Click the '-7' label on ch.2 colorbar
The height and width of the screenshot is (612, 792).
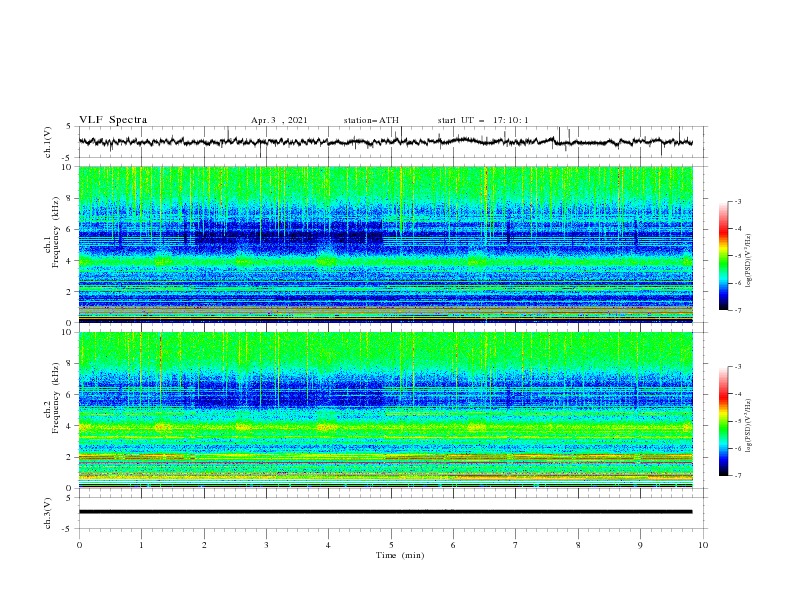point(737,476)
